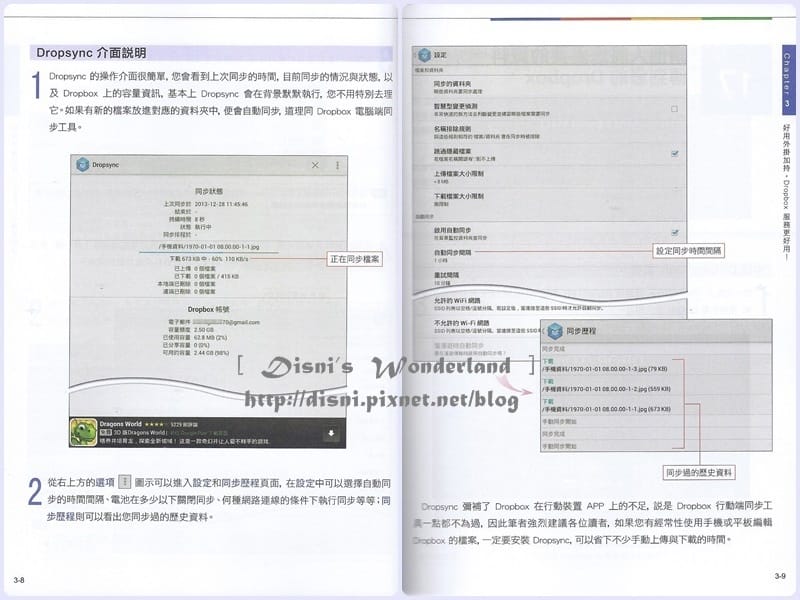Screen dimensions: 800x600
Task: Click the Dropsync app logo icon
Action: coord(82,165)
